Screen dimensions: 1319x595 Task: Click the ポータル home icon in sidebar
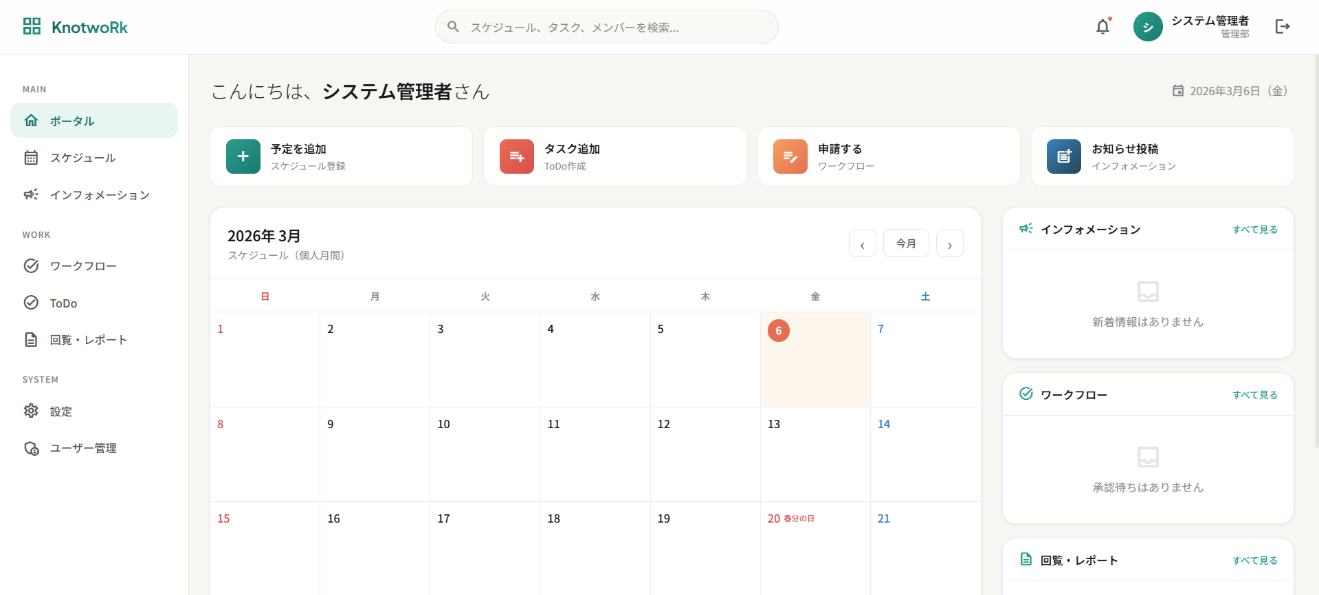(31, 121)
